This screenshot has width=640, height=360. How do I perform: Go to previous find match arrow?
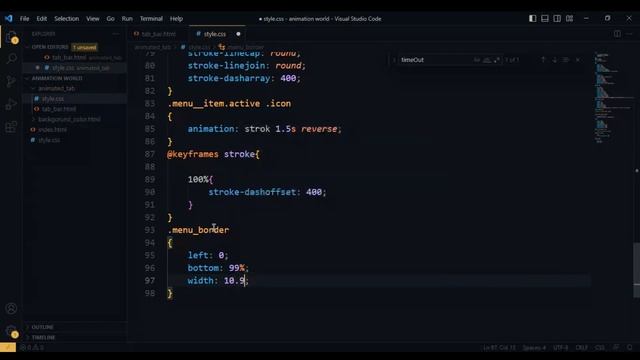coord(543,60)
